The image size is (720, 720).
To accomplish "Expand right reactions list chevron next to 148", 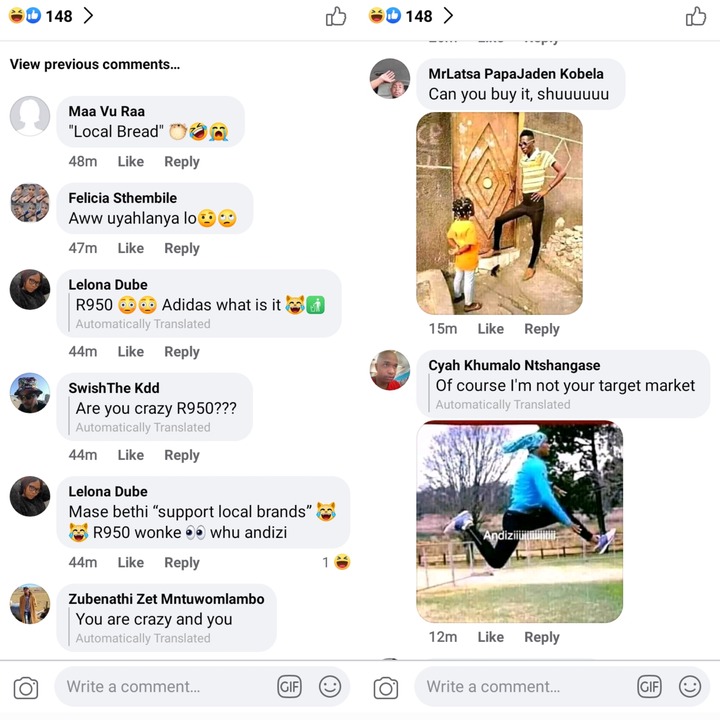I will click(448, 16).
